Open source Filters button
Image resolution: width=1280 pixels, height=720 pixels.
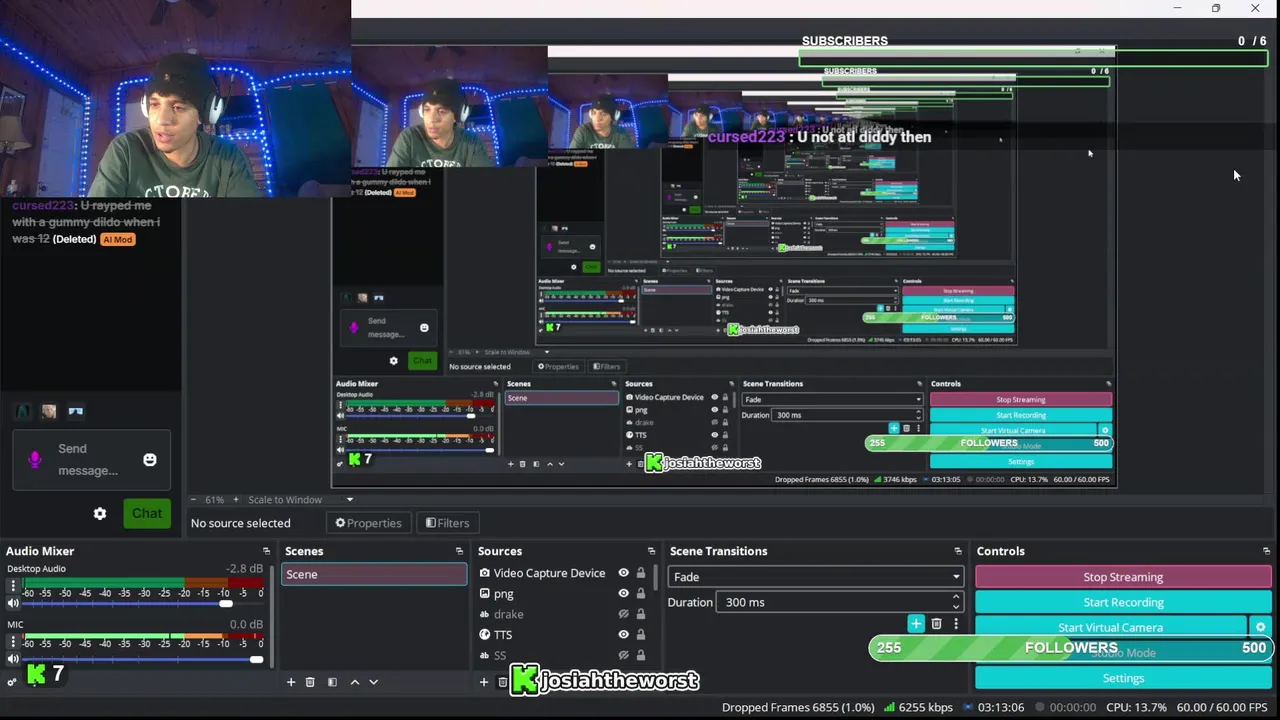click(447, 523)
